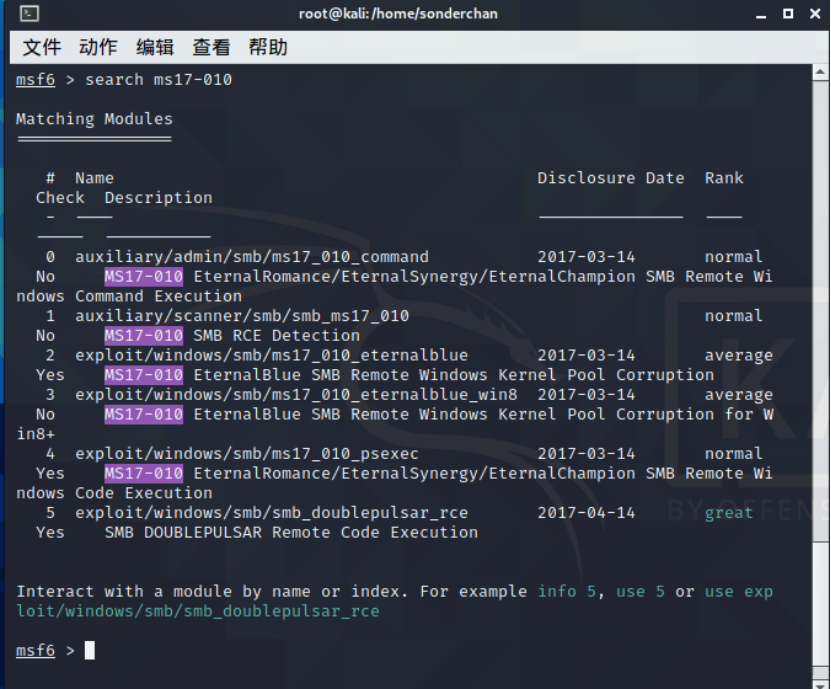This screenshot has height=689, width=831.
Task: Click the 2017-04-14 disclosure date
Action: pyautogui.click(x=586, y=513)
